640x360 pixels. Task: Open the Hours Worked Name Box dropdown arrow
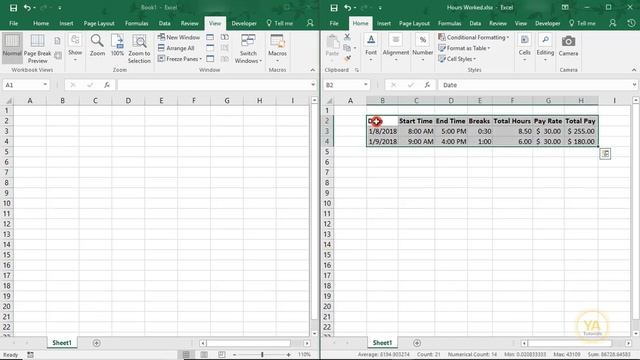pyautogui.click(x=365, y=85)
